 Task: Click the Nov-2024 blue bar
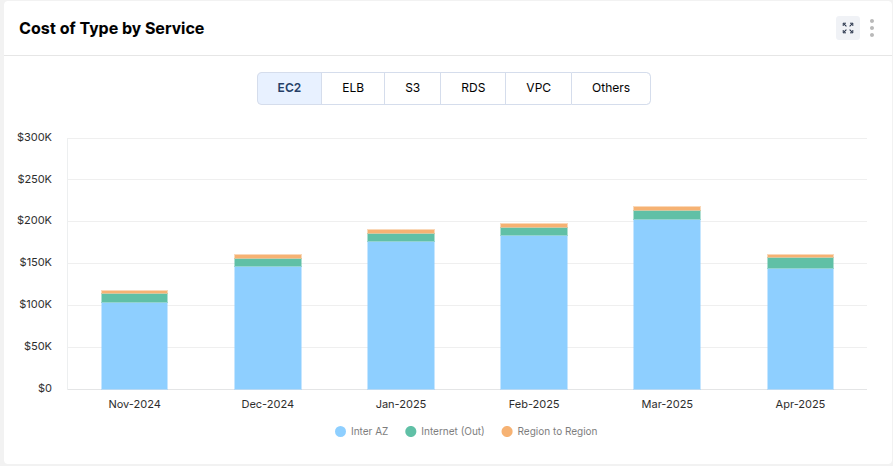click(x=134, y=346)
